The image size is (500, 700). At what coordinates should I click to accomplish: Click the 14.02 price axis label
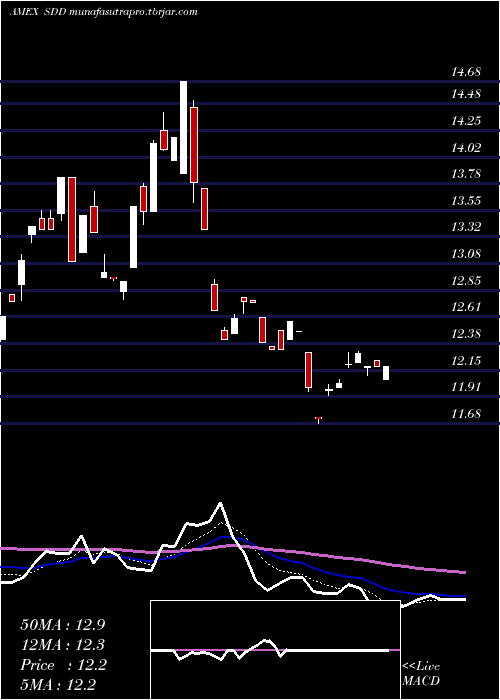(x=466, y=147)
